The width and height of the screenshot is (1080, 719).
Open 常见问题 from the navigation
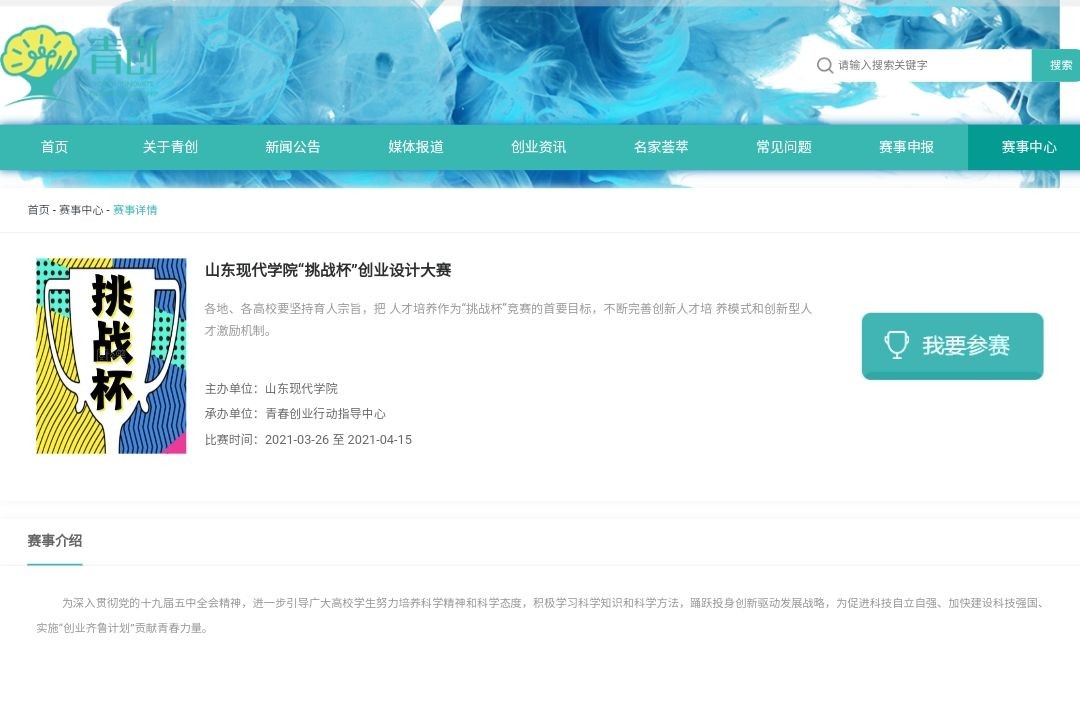(784, 147)
